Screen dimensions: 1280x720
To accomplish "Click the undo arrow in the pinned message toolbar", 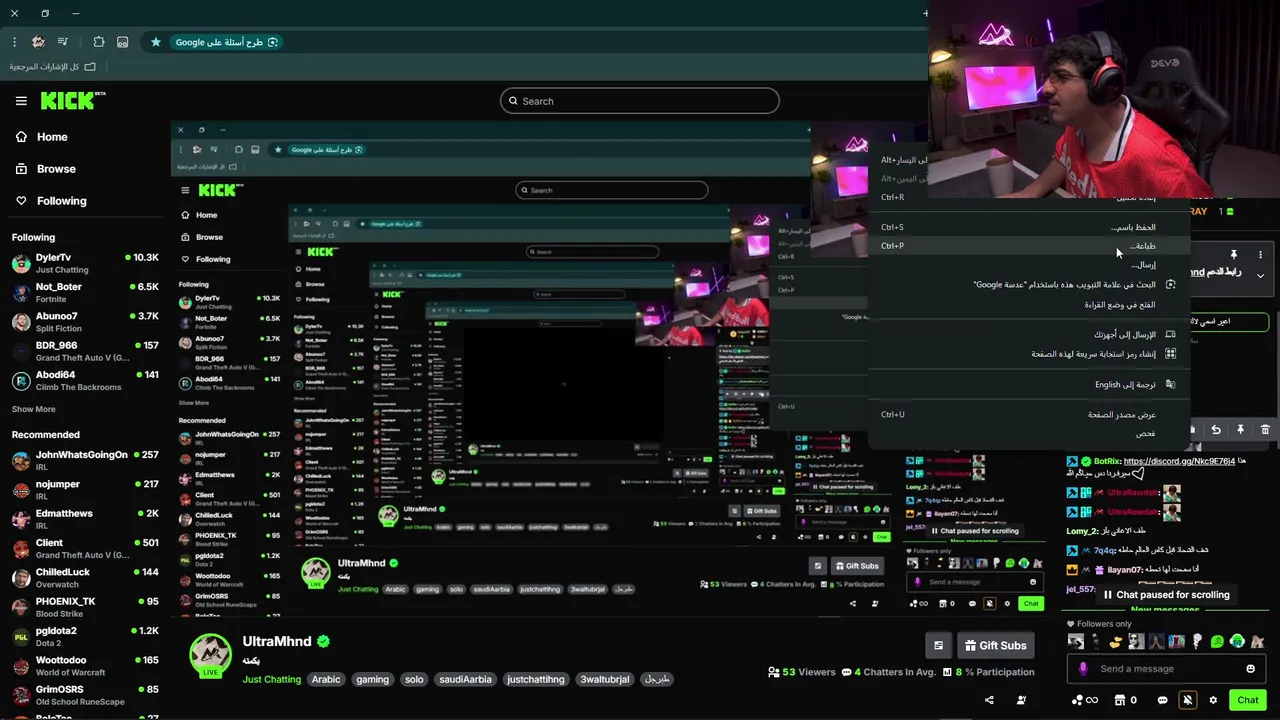I will pos(1216,429).
